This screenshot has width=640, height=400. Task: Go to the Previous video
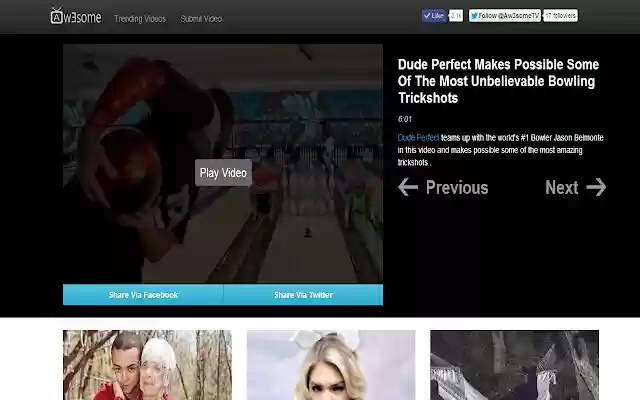pos(457,188)
